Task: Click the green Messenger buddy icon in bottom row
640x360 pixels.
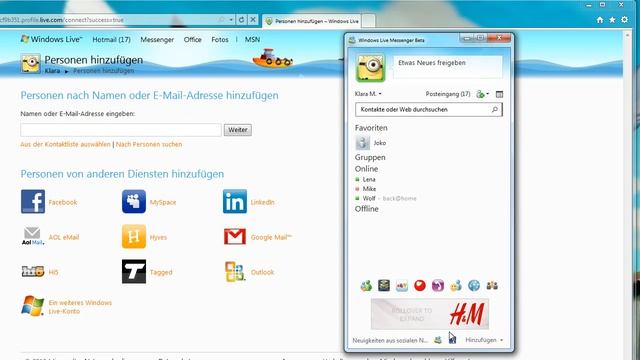Action: [x=366, y=286]
